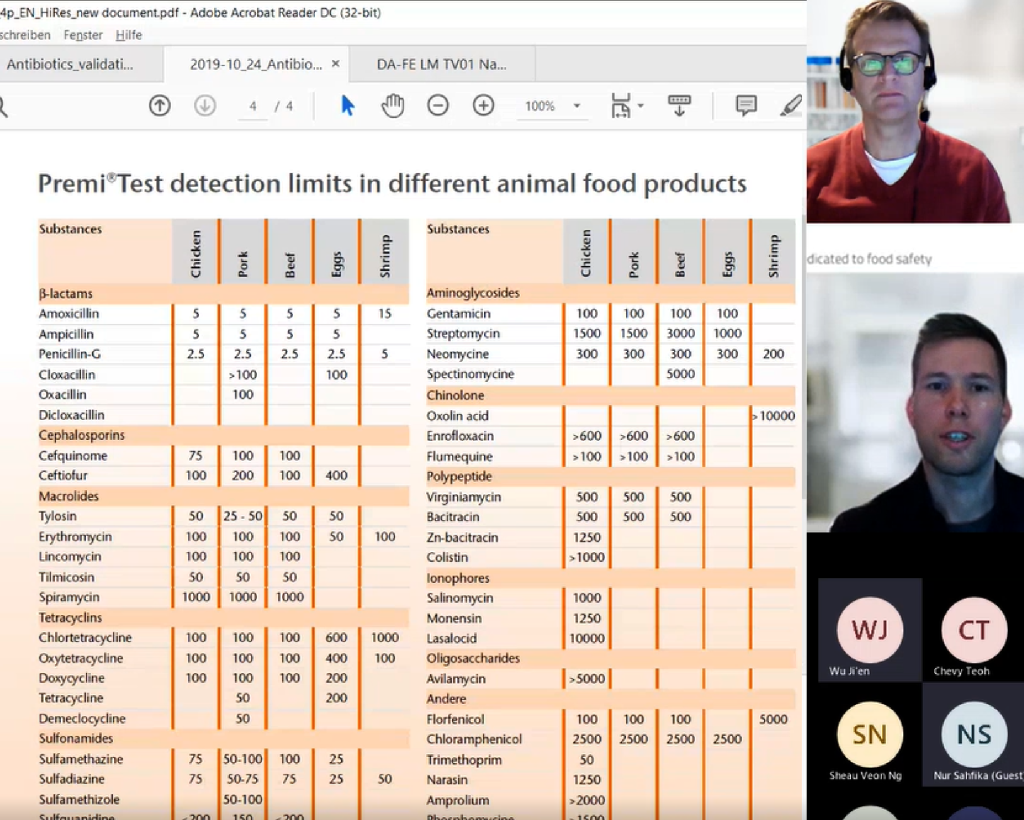
Task: Select the Hand pan tool
Action: coord(392,106)
